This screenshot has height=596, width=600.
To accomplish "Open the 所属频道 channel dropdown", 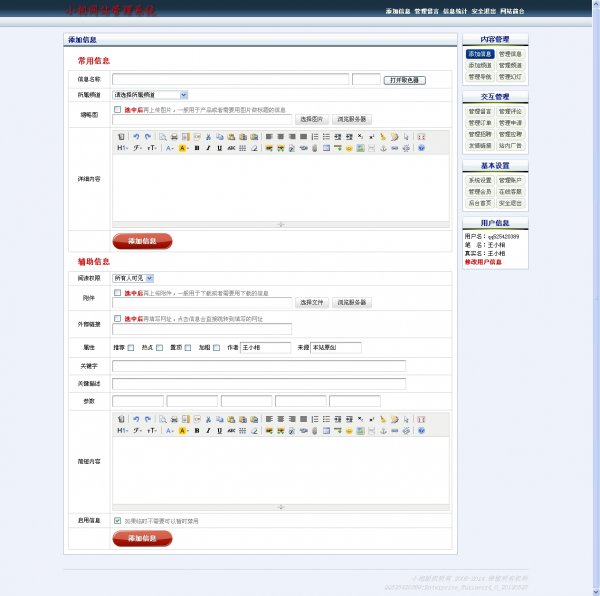I will click(150, 94).
